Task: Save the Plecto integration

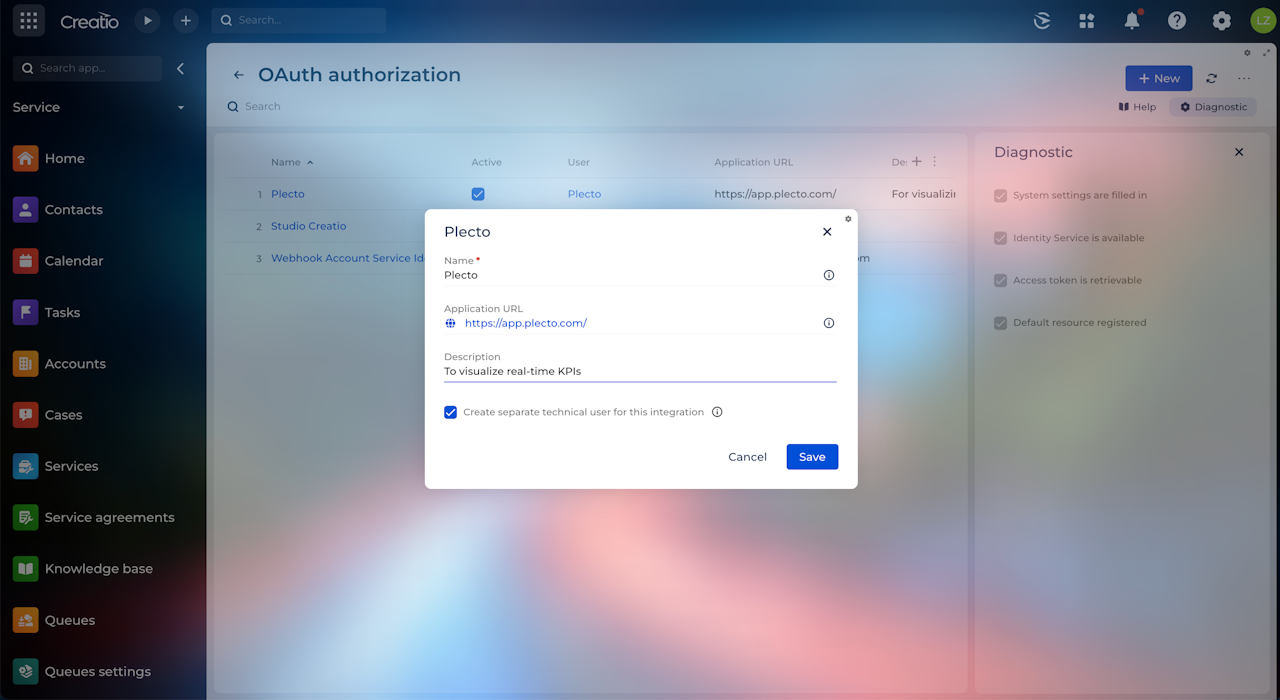Action: pyautogui.click(x=812, y=457)
